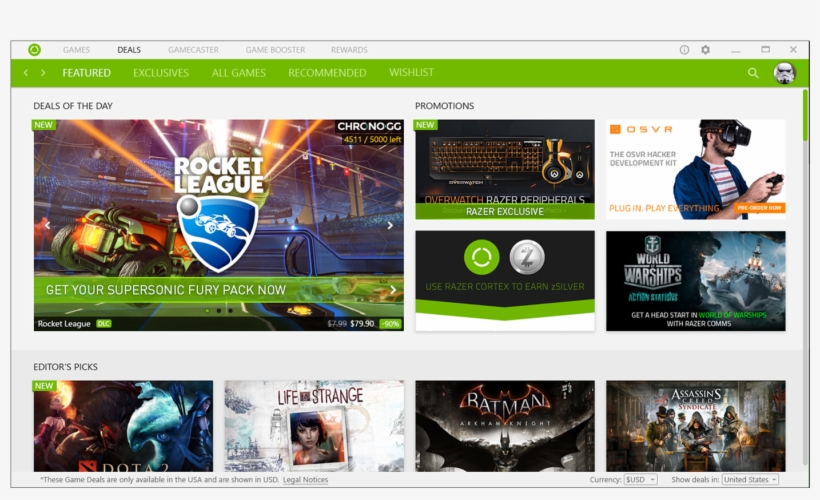Click the OSVR logo in promotion

(641, 129)
